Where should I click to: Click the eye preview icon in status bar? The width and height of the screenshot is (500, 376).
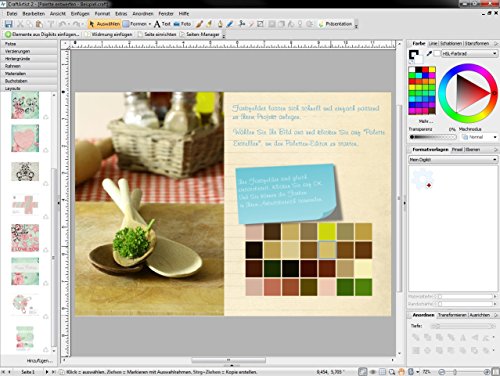(373, 371)
